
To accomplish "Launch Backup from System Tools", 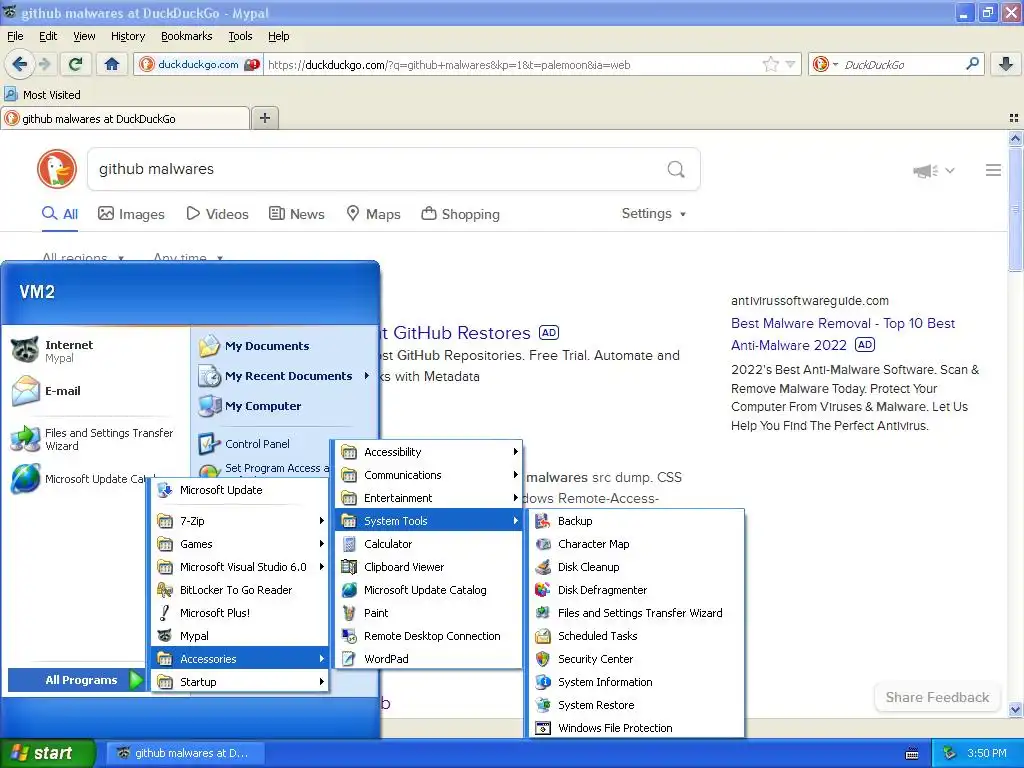I will [634, 521].
